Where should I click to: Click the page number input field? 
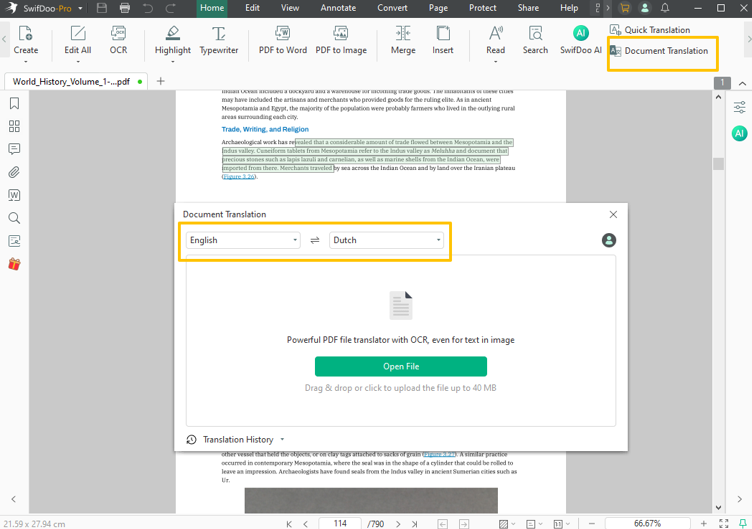pos(340,523)
